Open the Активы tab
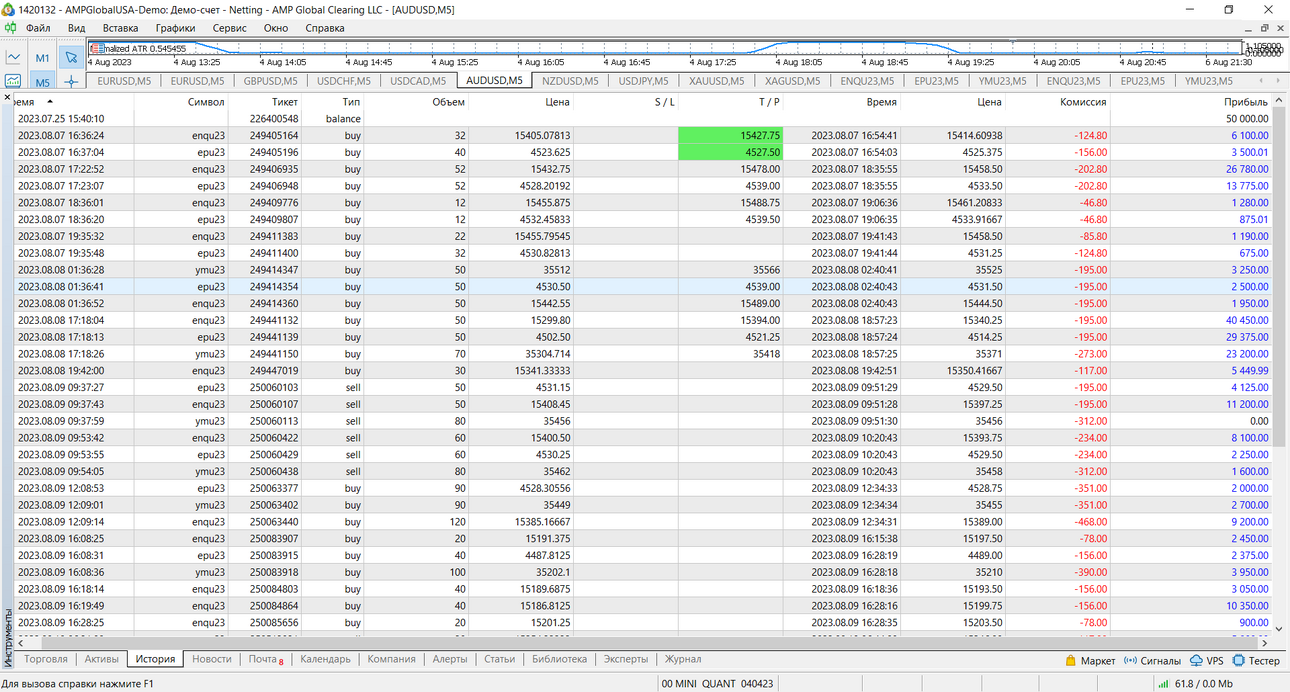This screenshot has width=1290, height=692. 101,659
